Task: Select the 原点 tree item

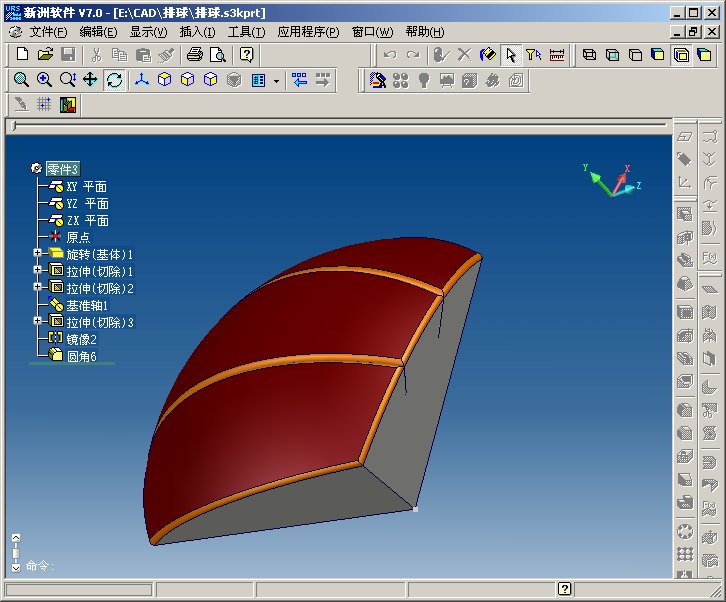Action: 78,238
